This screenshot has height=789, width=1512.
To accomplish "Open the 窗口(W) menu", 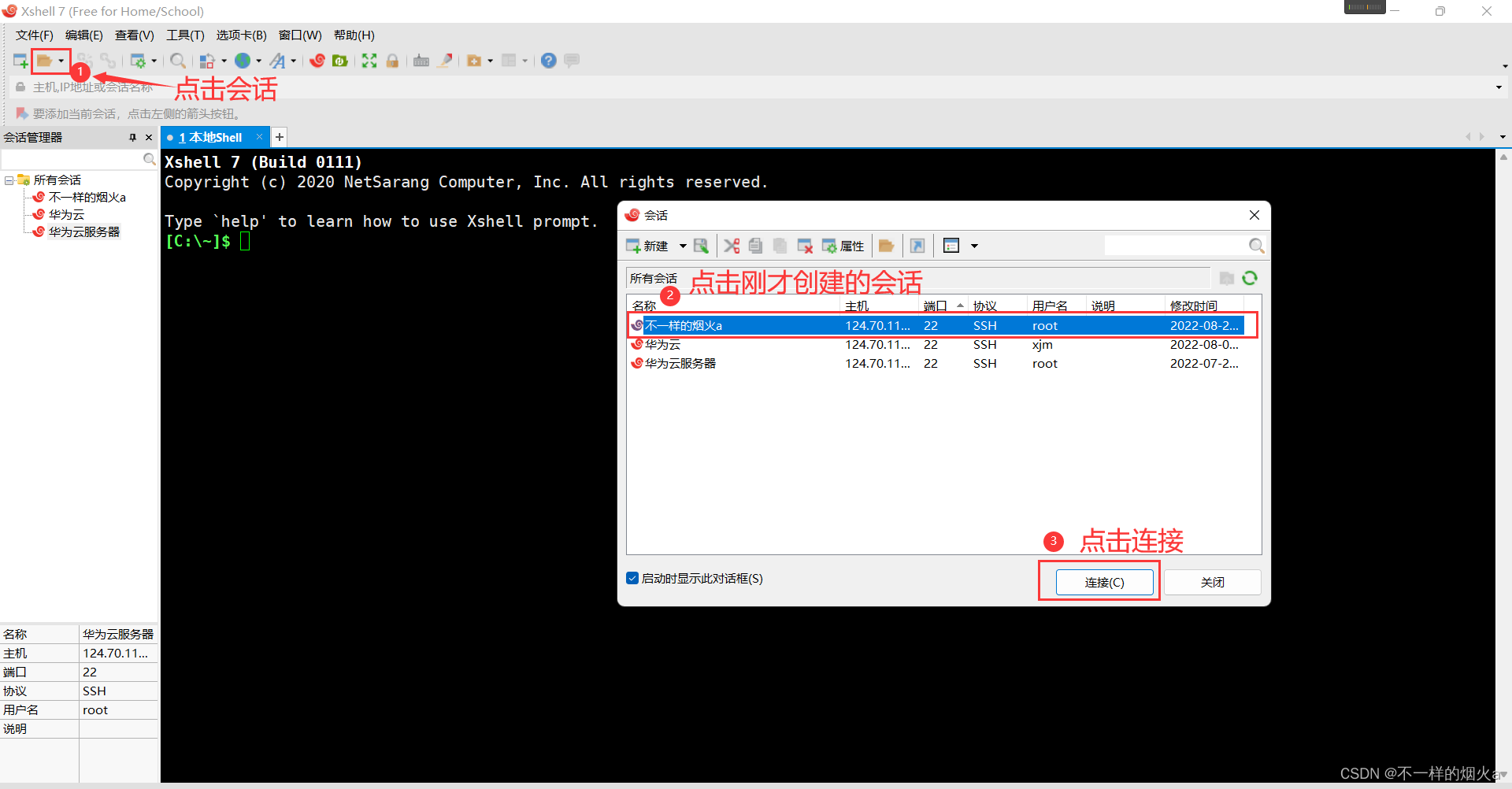I will coord(300,35).
